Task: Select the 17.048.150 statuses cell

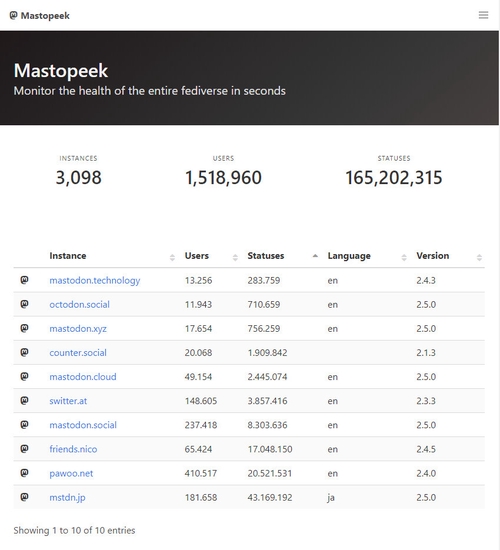Action: pos(269,449)
